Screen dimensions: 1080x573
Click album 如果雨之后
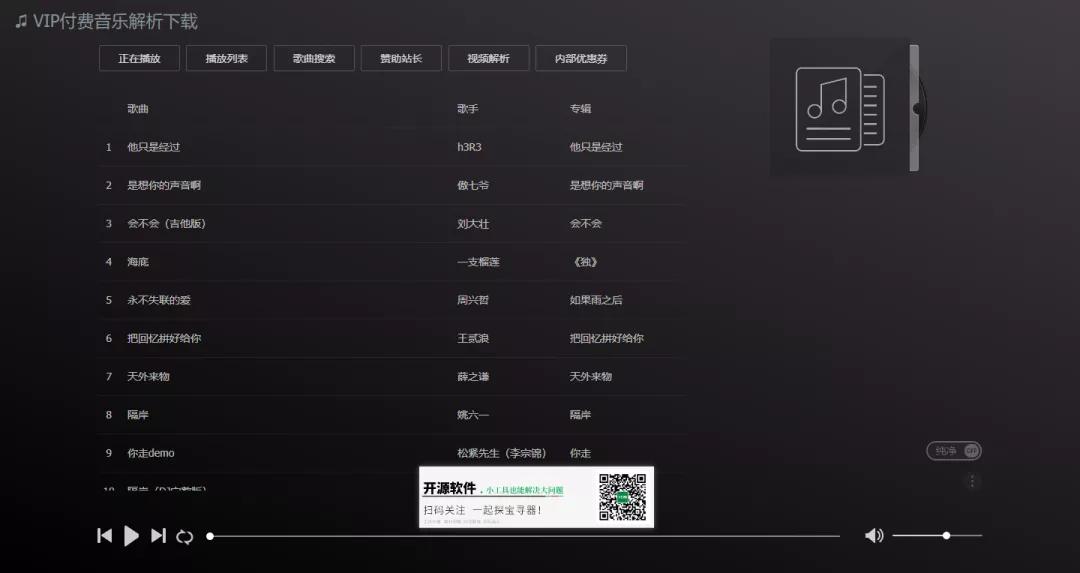(596, 300)
